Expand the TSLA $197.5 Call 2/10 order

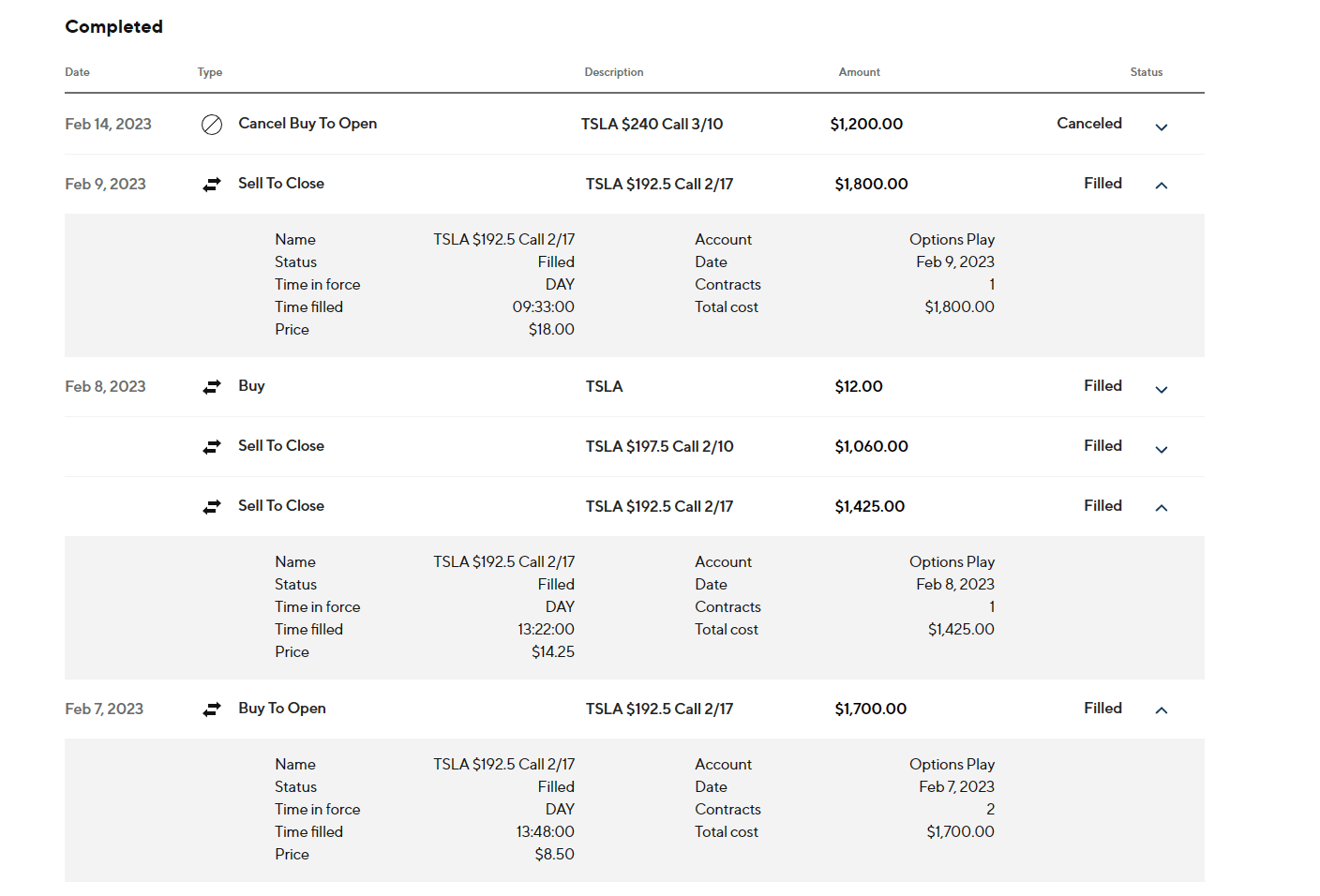coord(1161,449)
